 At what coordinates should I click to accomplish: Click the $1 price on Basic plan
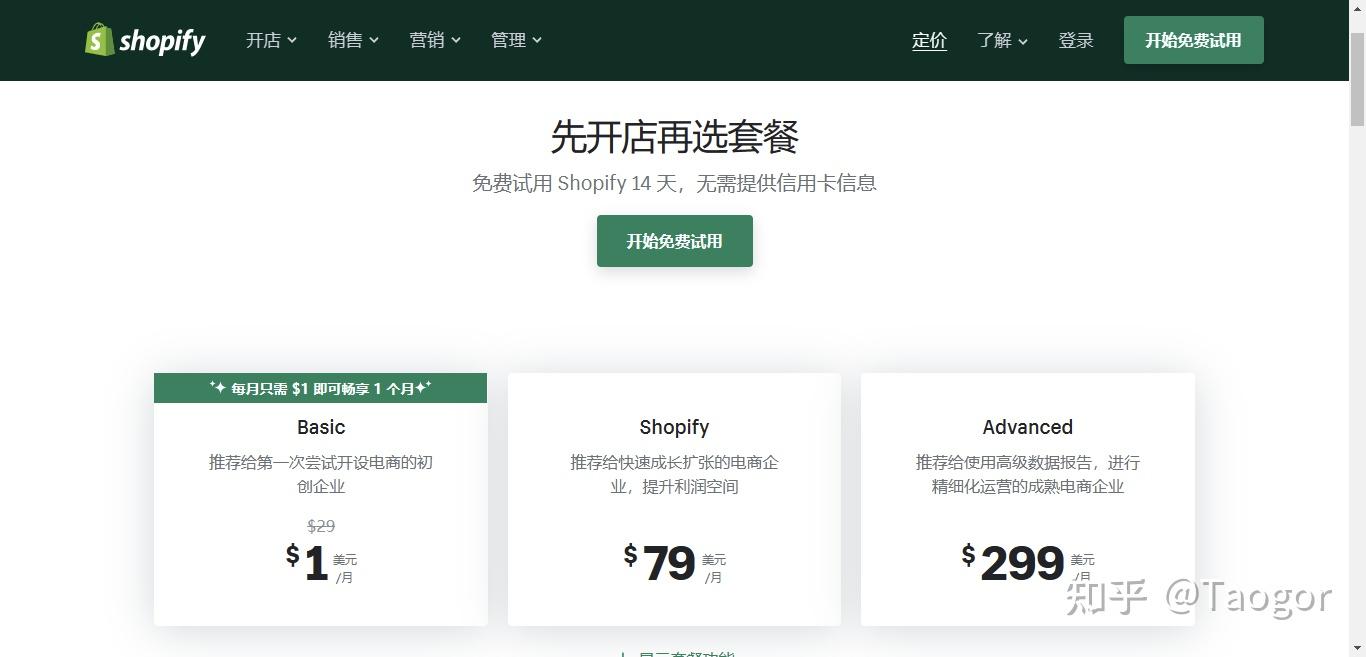point(308,563)
